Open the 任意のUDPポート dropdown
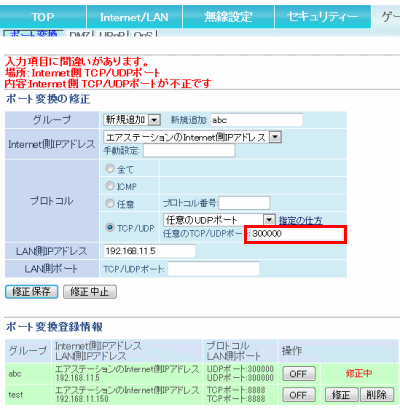Image resolution: width=400 pixels, height=410 pixels. 219,220
